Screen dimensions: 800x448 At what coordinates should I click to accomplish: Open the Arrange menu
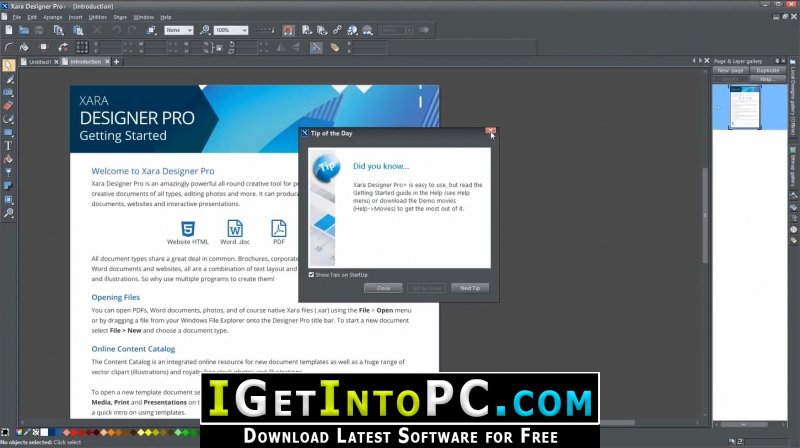click(53, 17)
